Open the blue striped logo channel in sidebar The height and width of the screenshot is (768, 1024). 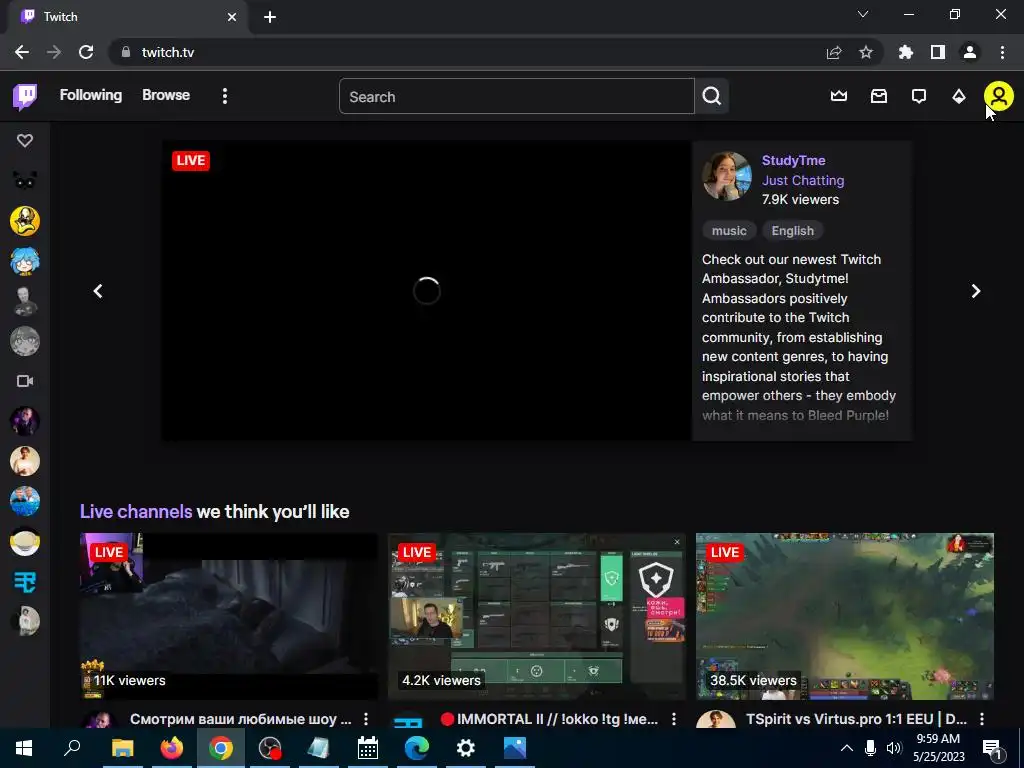click(x=25, y=581)
